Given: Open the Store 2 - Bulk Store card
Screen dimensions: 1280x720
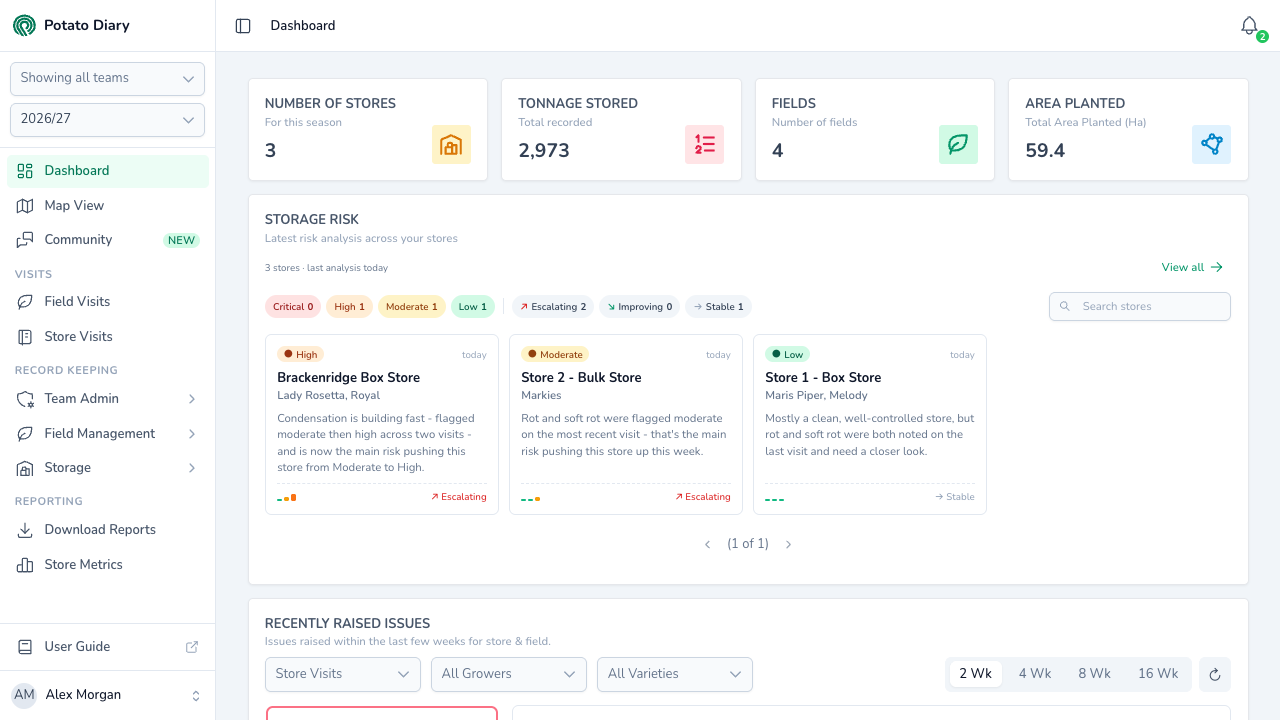Looking at the screenshot, I should point(626,425).
